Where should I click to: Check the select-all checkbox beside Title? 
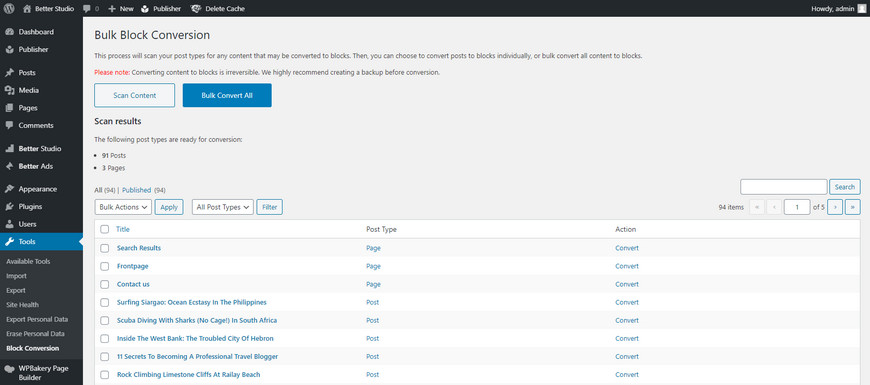(104, 229)
